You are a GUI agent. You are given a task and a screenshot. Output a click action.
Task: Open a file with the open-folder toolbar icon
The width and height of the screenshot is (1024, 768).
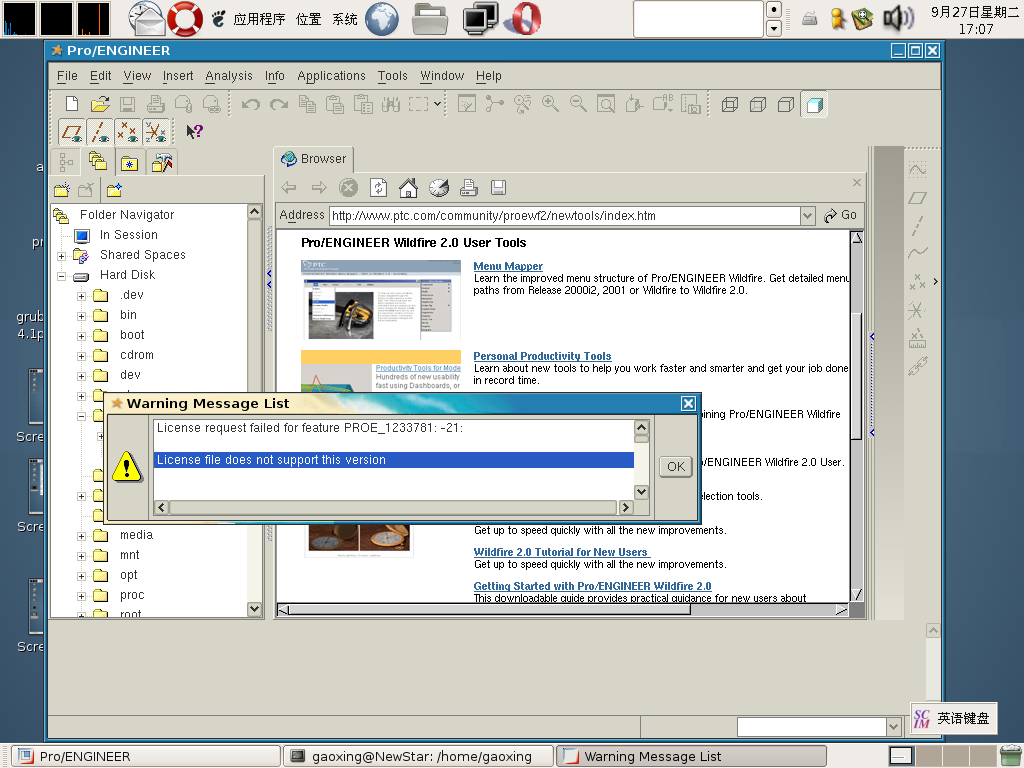point(100,104)
